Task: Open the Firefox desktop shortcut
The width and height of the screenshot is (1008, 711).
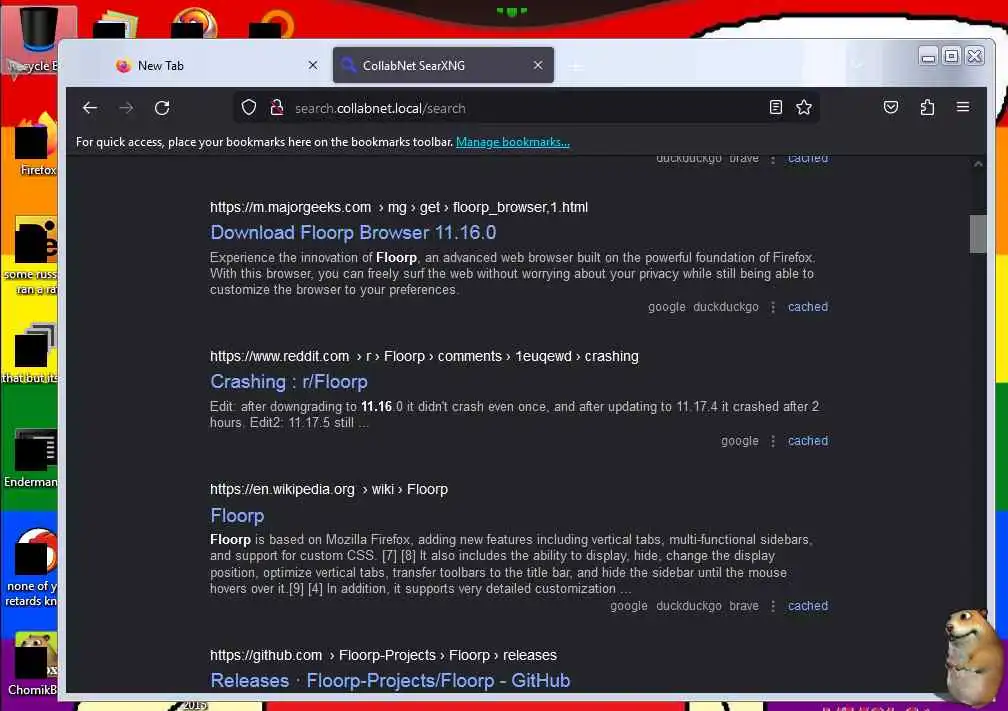Action: (x=35, y=143)
